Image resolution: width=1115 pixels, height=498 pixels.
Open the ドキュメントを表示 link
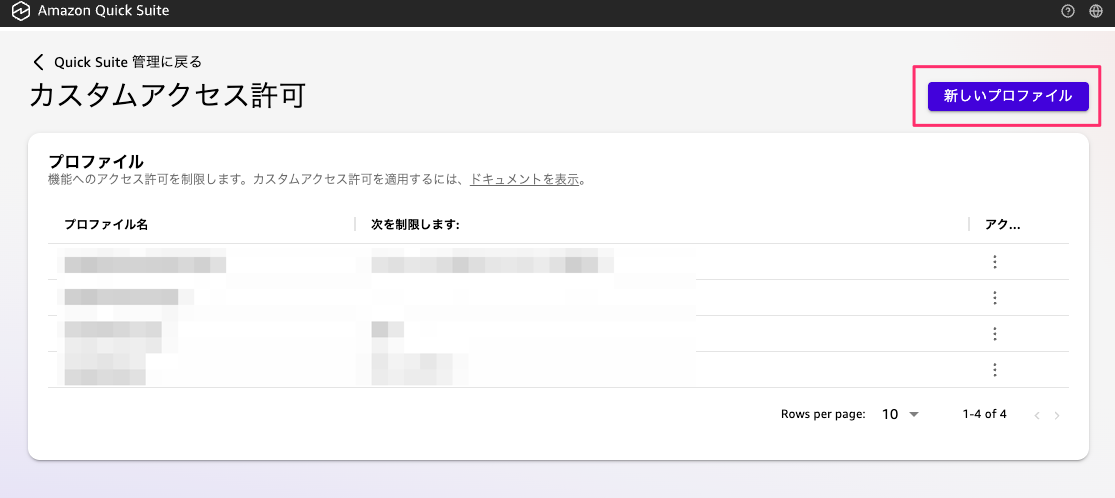click(524, 180)
